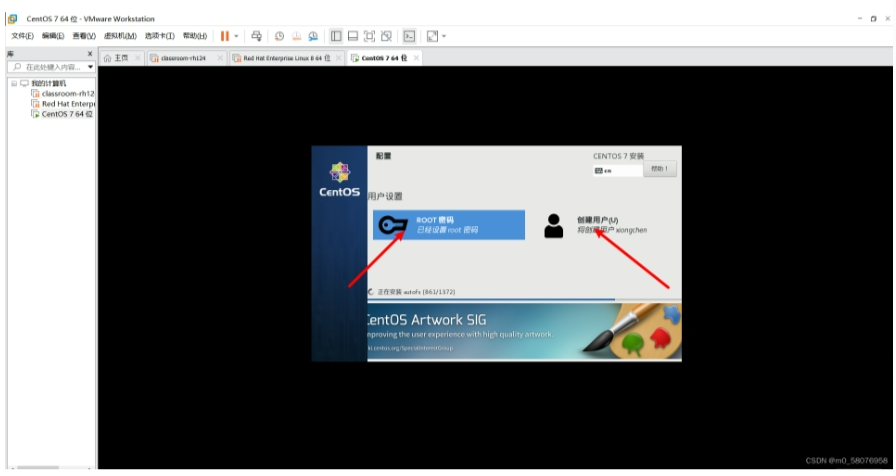Click the library search input field

click(x=49, y=67)
